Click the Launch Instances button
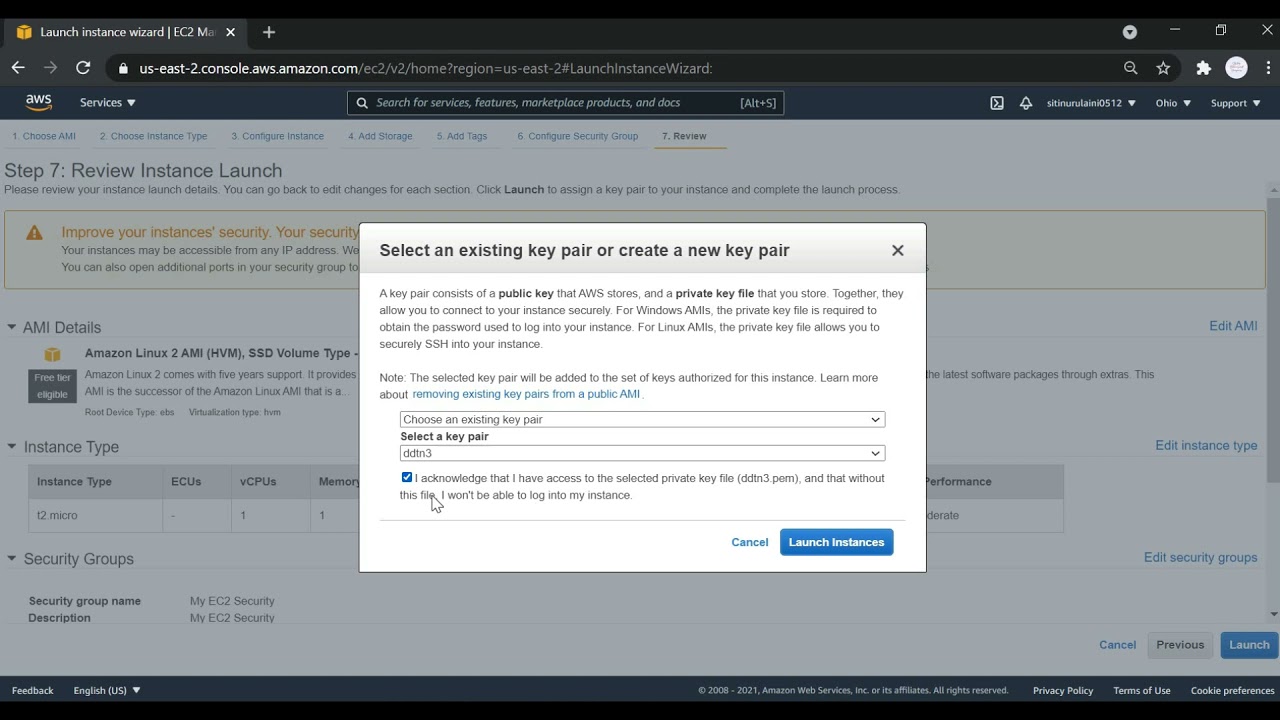Image resolution: width=1280 pixels, height=720 pixels. coord(836,542)
